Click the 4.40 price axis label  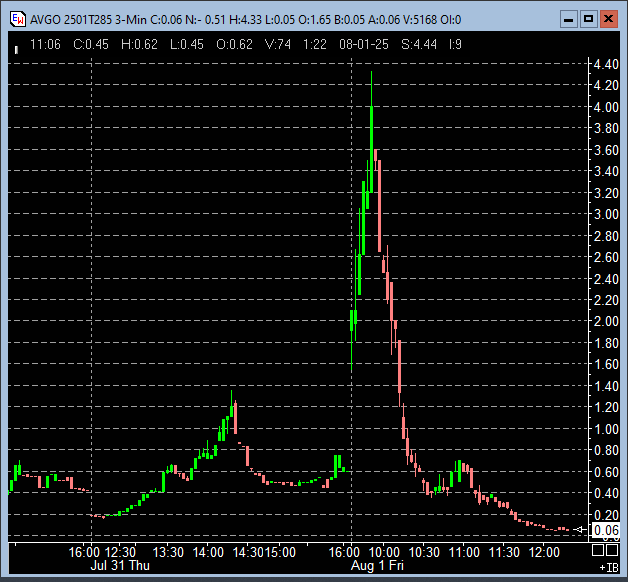click(x=606, y=64)
